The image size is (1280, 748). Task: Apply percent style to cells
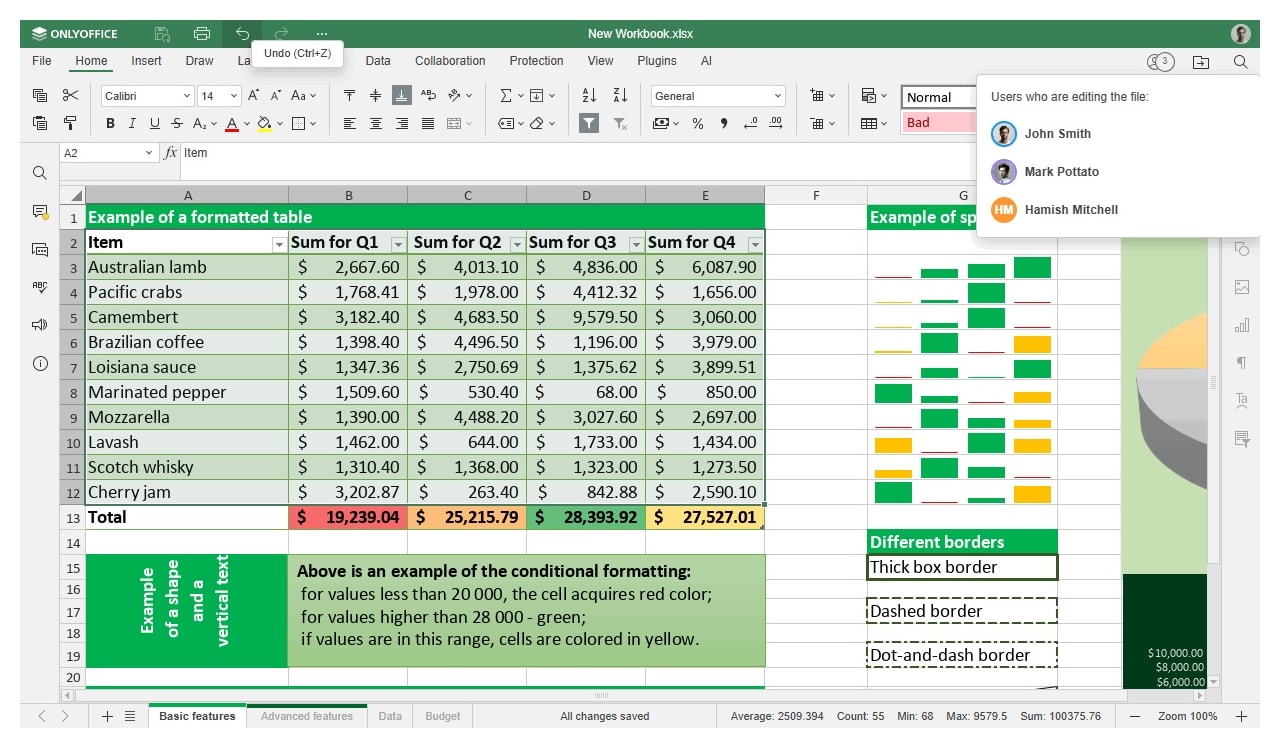tap(698, 123)
